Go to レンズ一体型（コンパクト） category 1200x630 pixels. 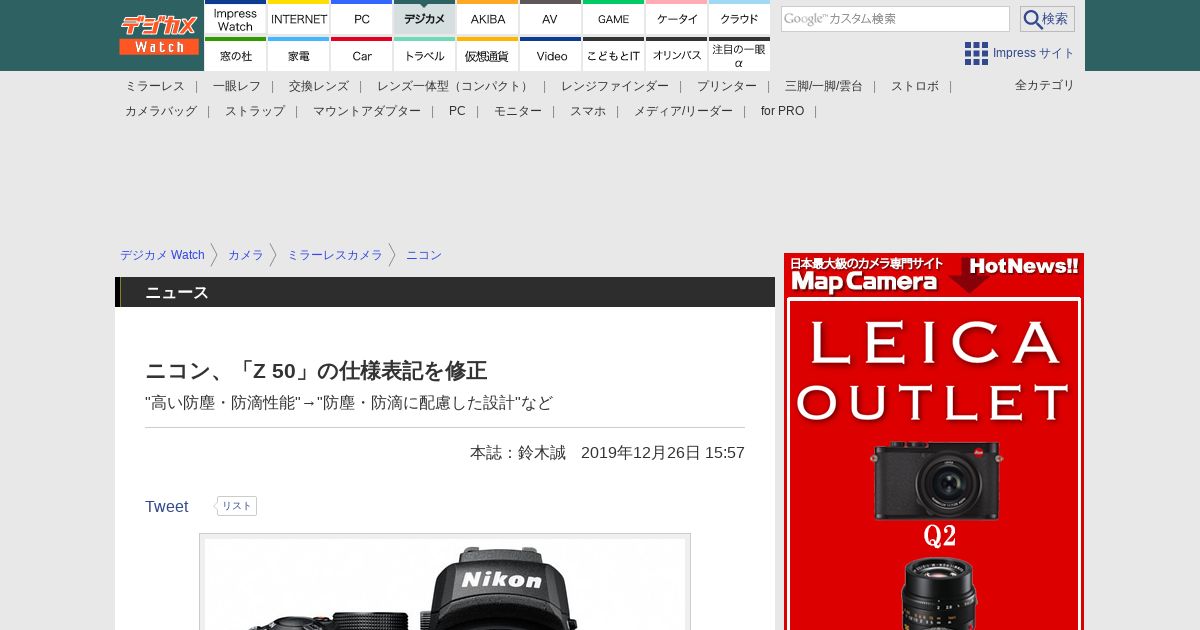pos(455,86)
